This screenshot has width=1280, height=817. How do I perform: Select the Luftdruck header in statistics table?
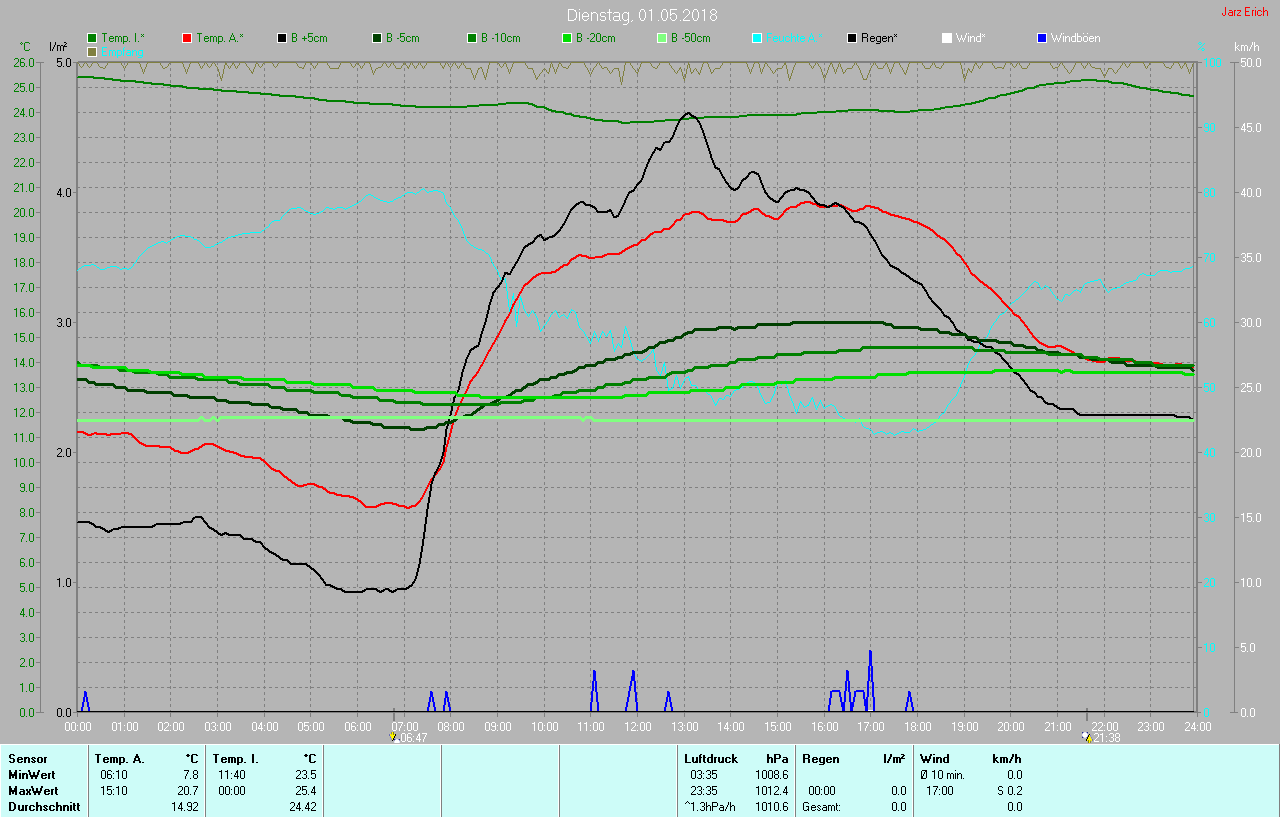(x=710, y=759)
